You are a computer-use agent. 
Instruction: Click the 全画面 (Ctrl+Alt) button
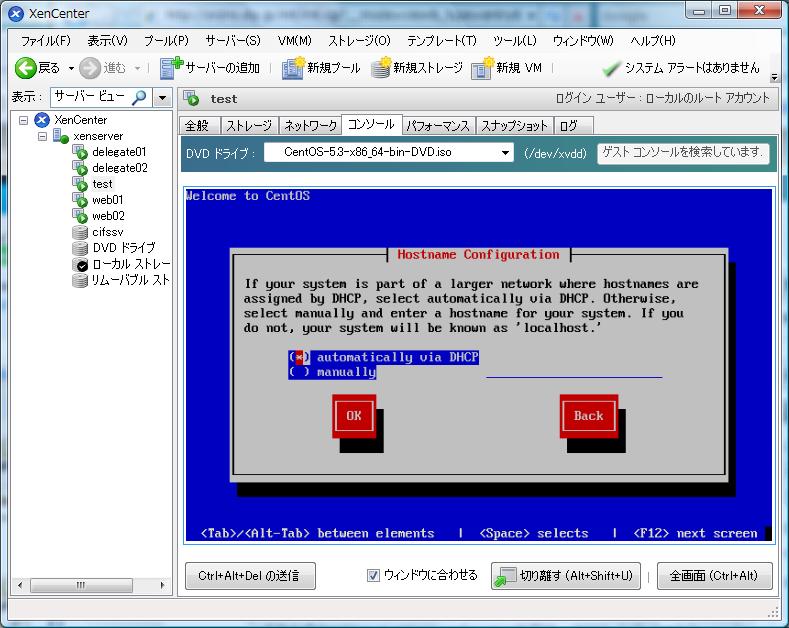[714, 576]
